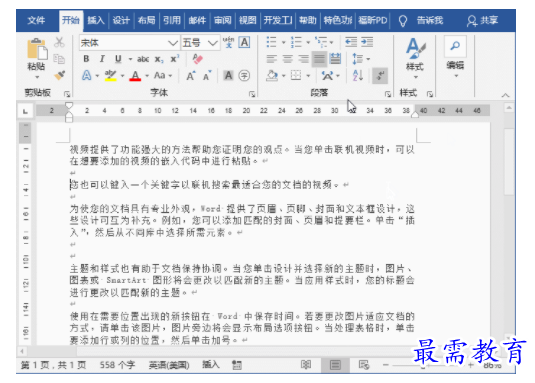Image resolution: width=535 pixels, height=383 pixels.
Task: Click the Paste (粘贴) icon
Action: coord(37,50)
